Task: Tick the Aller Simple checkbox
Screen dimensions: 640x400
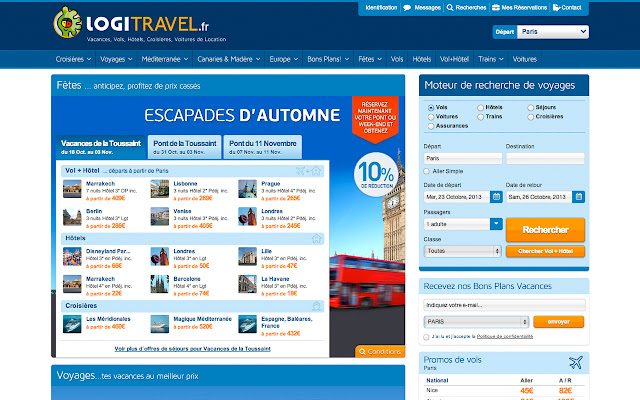Action: [427, 171]
